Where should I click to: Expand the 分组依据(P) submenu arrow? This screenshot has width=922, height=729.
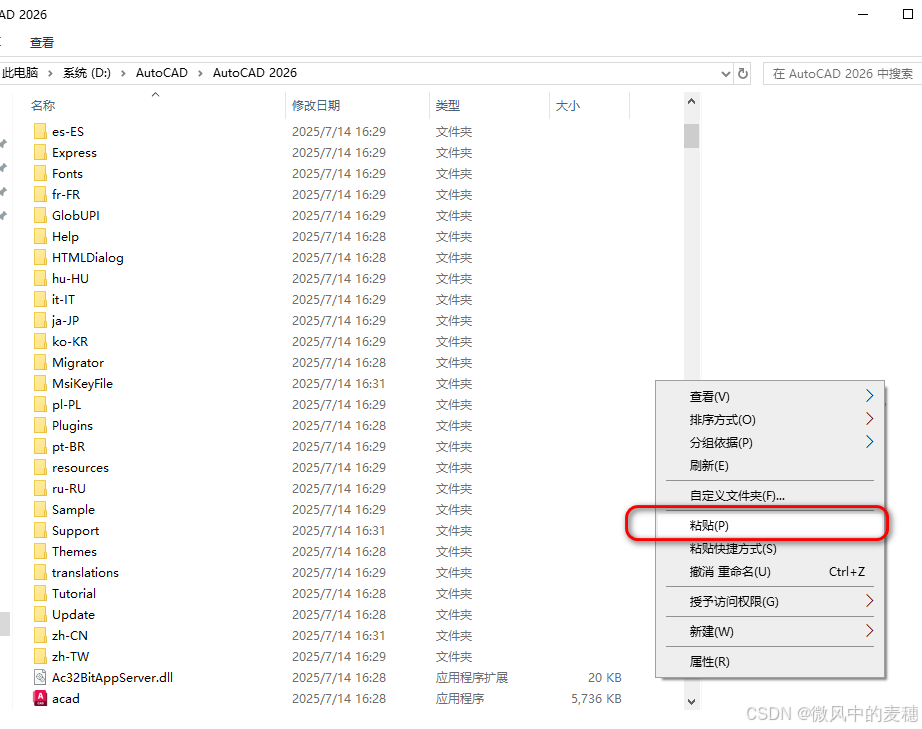[x=870, y=442]
